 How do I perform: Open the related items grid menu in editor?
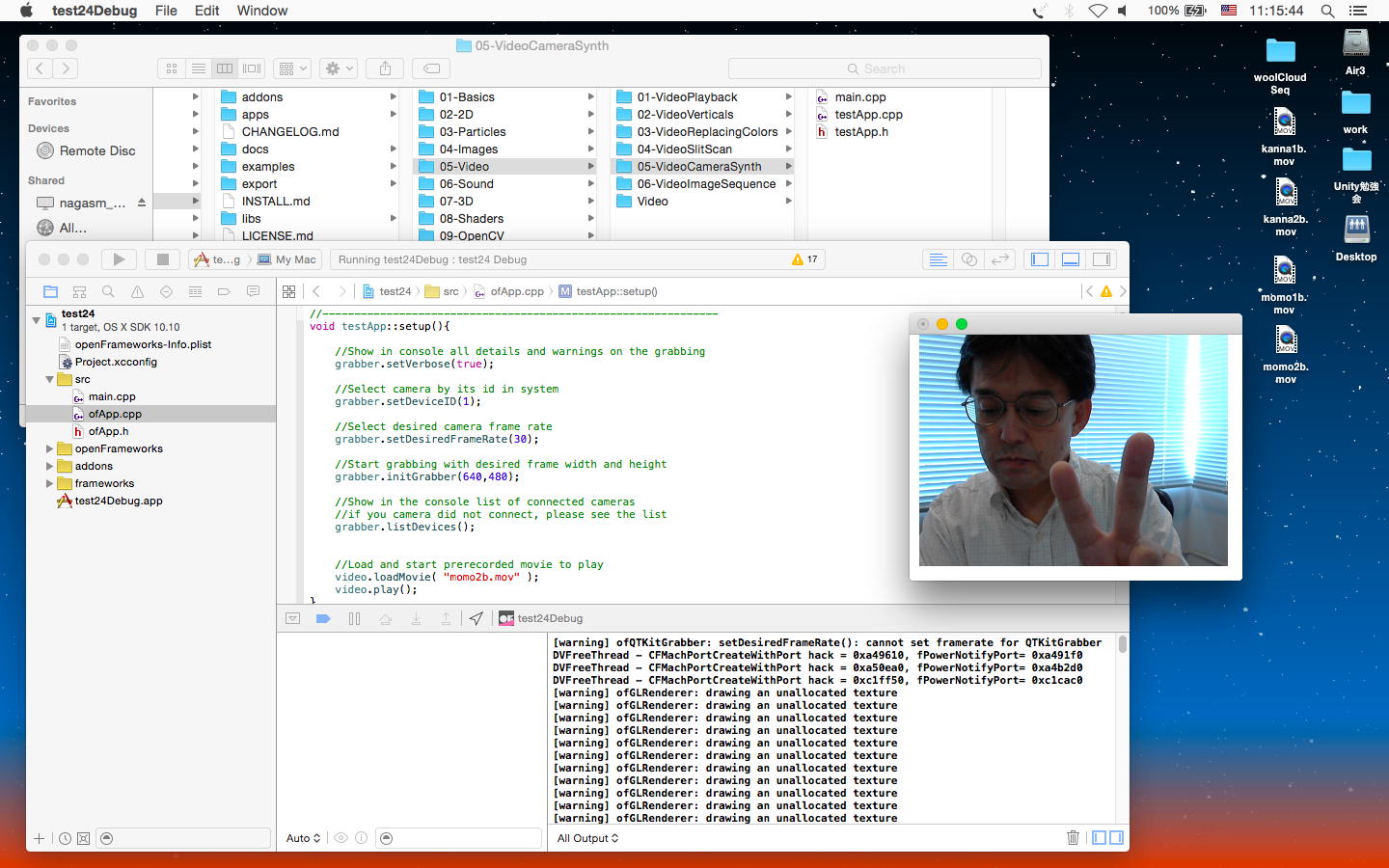pos(288,291)
